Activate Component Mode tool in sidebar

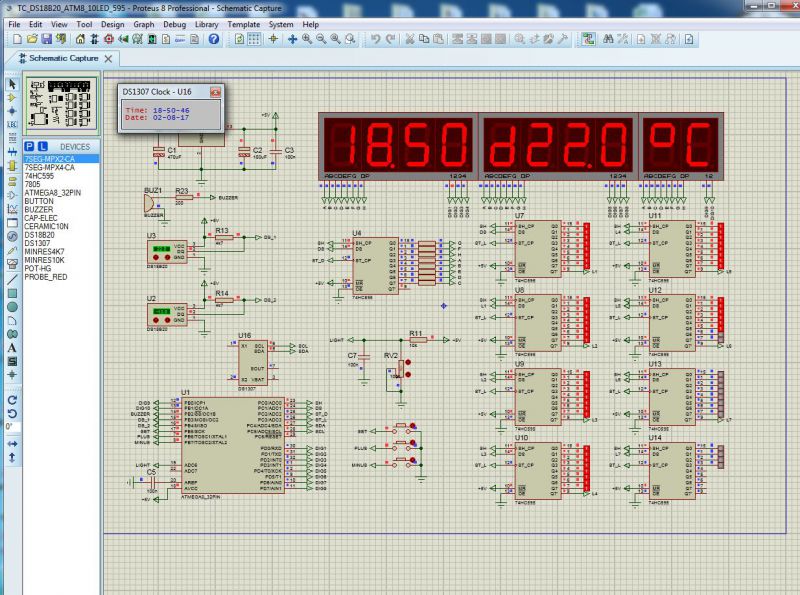click(12, 97)
